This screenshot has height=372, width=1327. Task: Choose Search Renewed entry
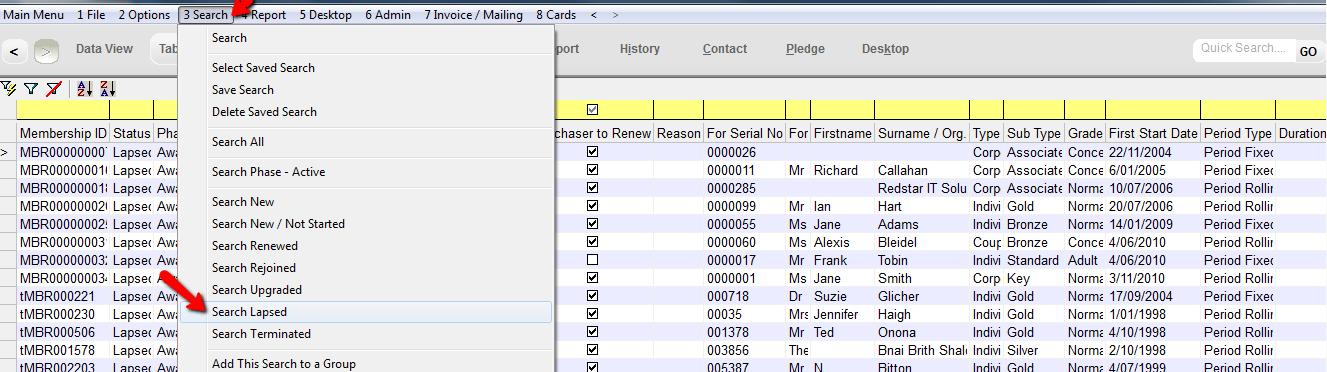tap(366, 246)
